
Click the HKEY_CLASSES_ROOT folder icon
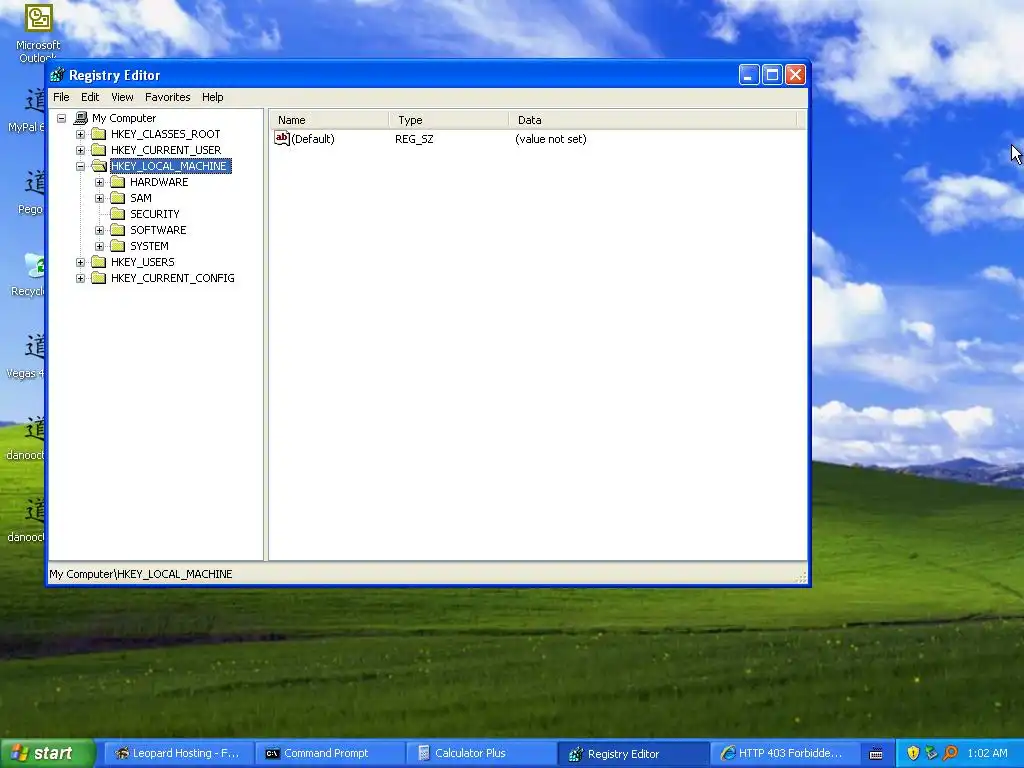click(x=99, y=134)
